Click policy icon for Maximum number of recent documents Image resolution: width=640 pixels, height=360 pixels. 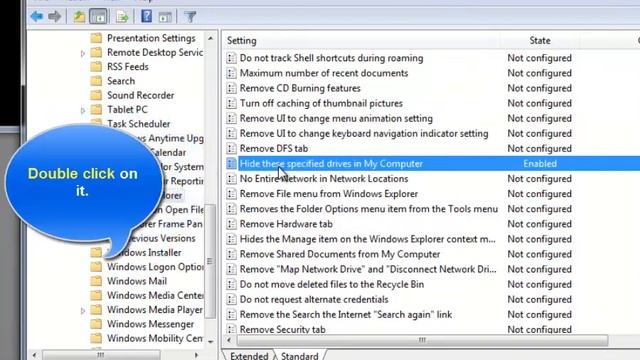click(x=231, y=73)
